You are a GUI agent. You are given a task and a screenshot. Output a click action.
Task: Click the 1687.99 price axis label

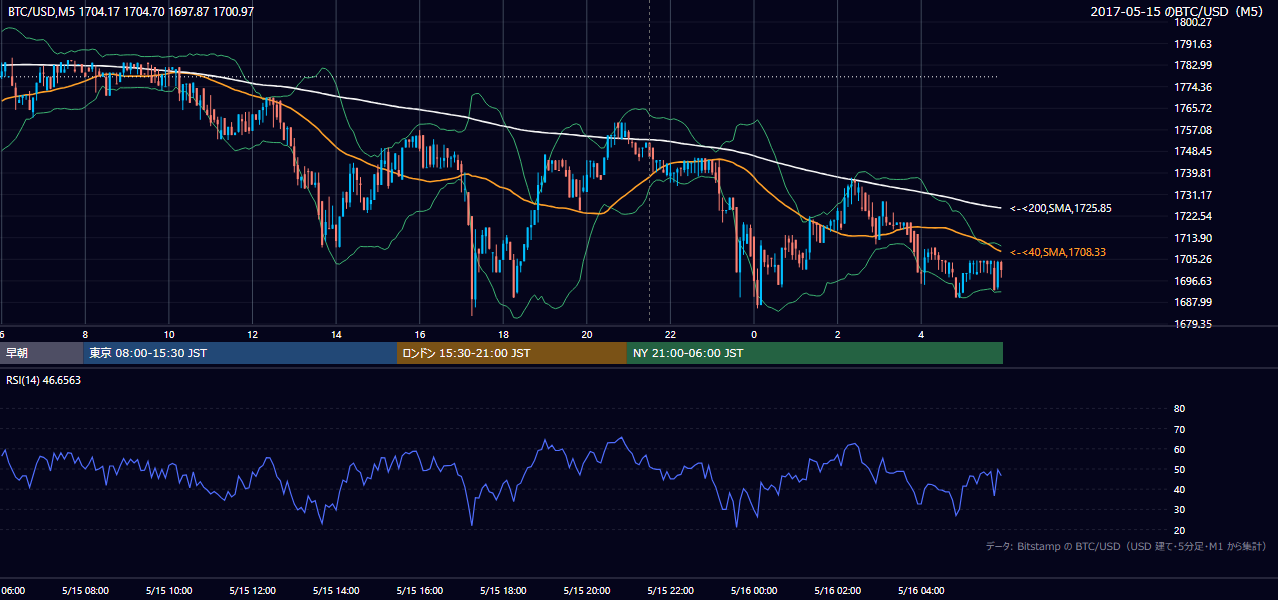1193,302
